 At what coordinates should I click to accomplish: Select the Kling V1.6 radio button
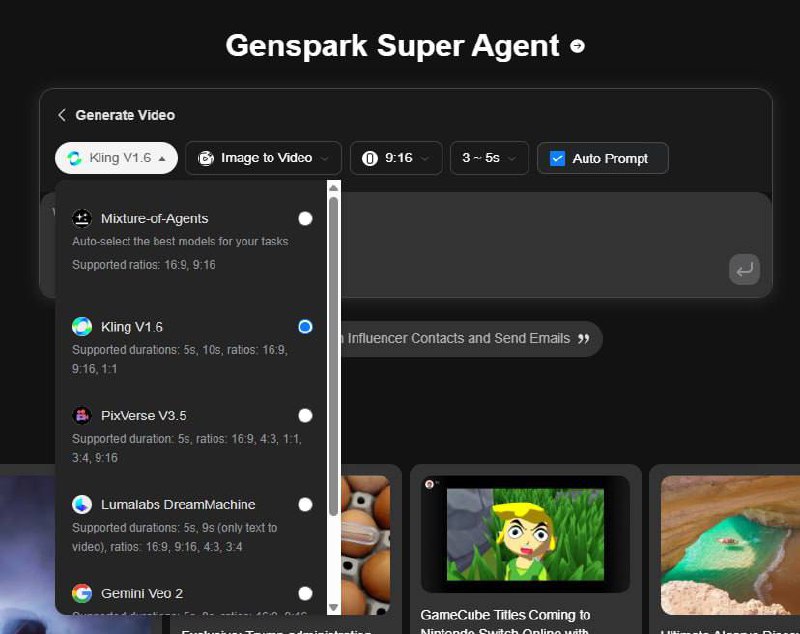(305, 326)
